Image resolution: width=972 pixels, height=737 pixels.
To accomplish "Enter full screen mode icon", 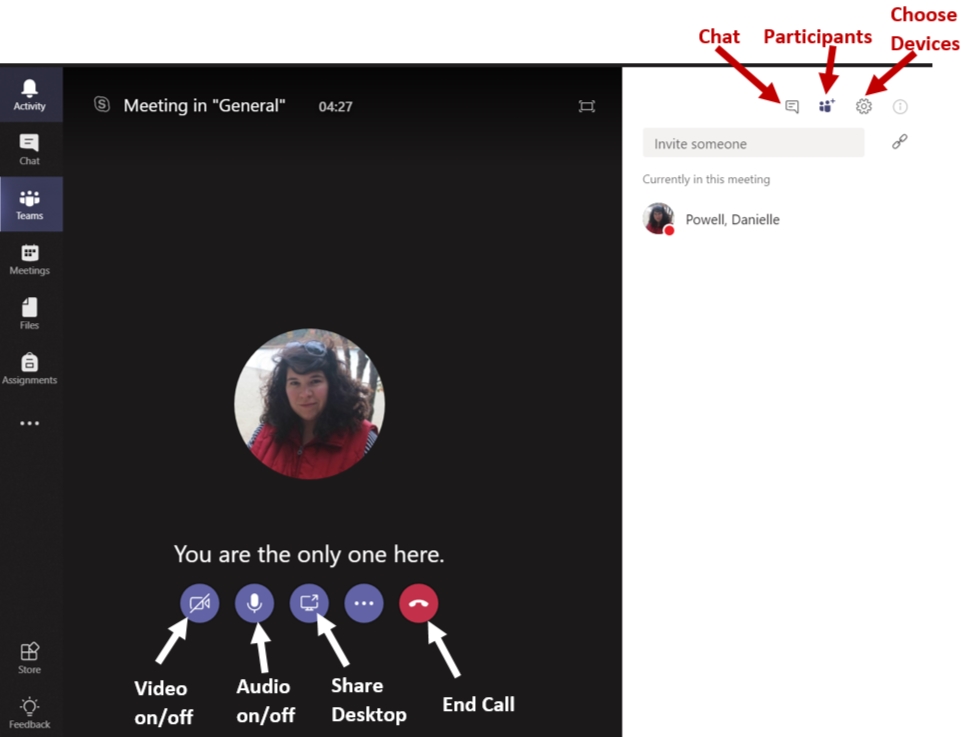I will coord(586,107).
